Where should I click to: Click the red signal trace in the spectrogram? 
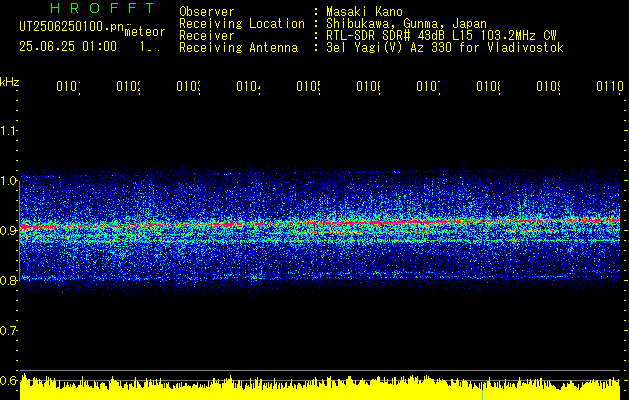[x=320, y=223]
